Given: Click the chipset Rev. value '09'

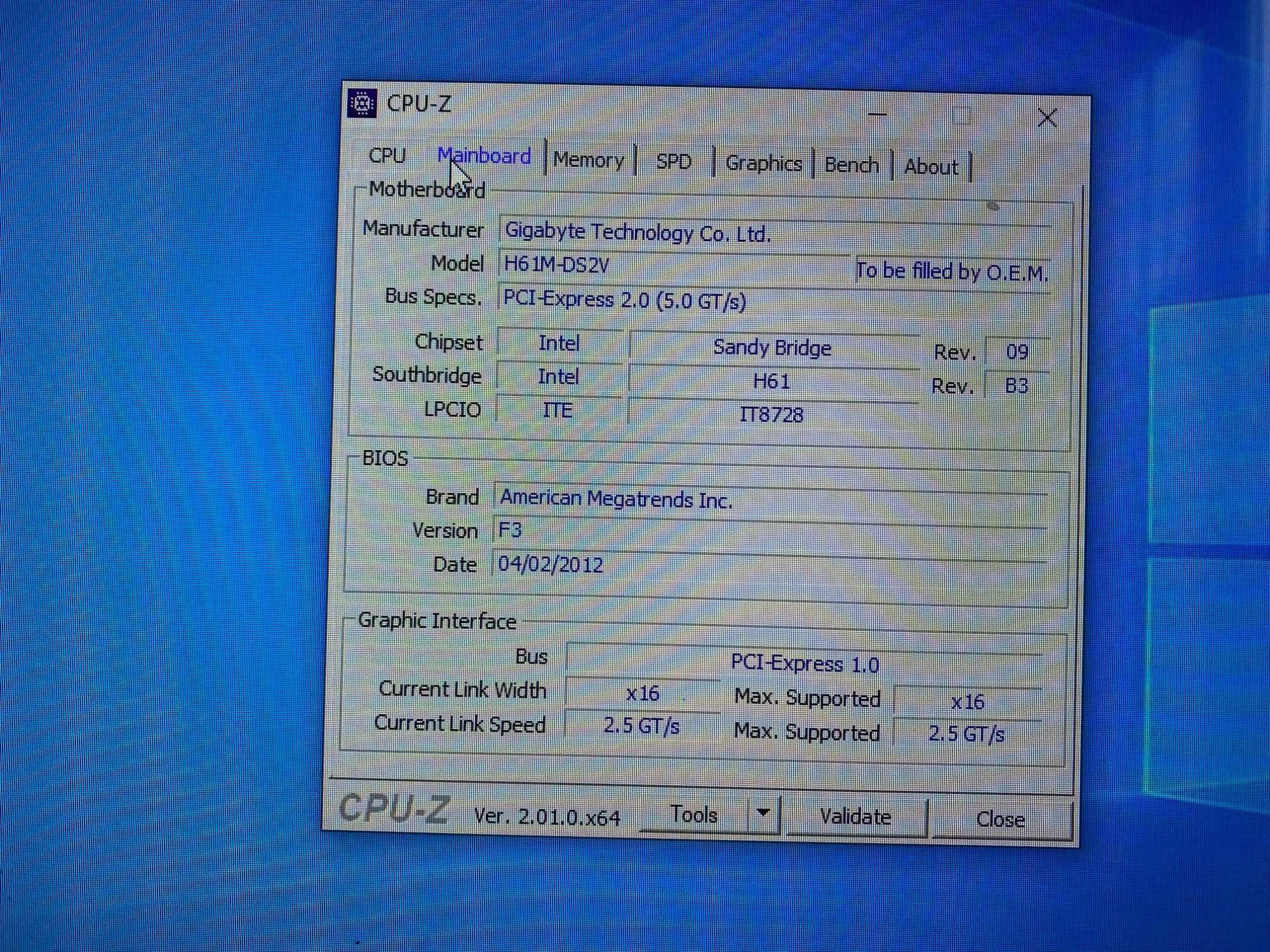Looking at the screenshot, I should [x=1017, y=352].
